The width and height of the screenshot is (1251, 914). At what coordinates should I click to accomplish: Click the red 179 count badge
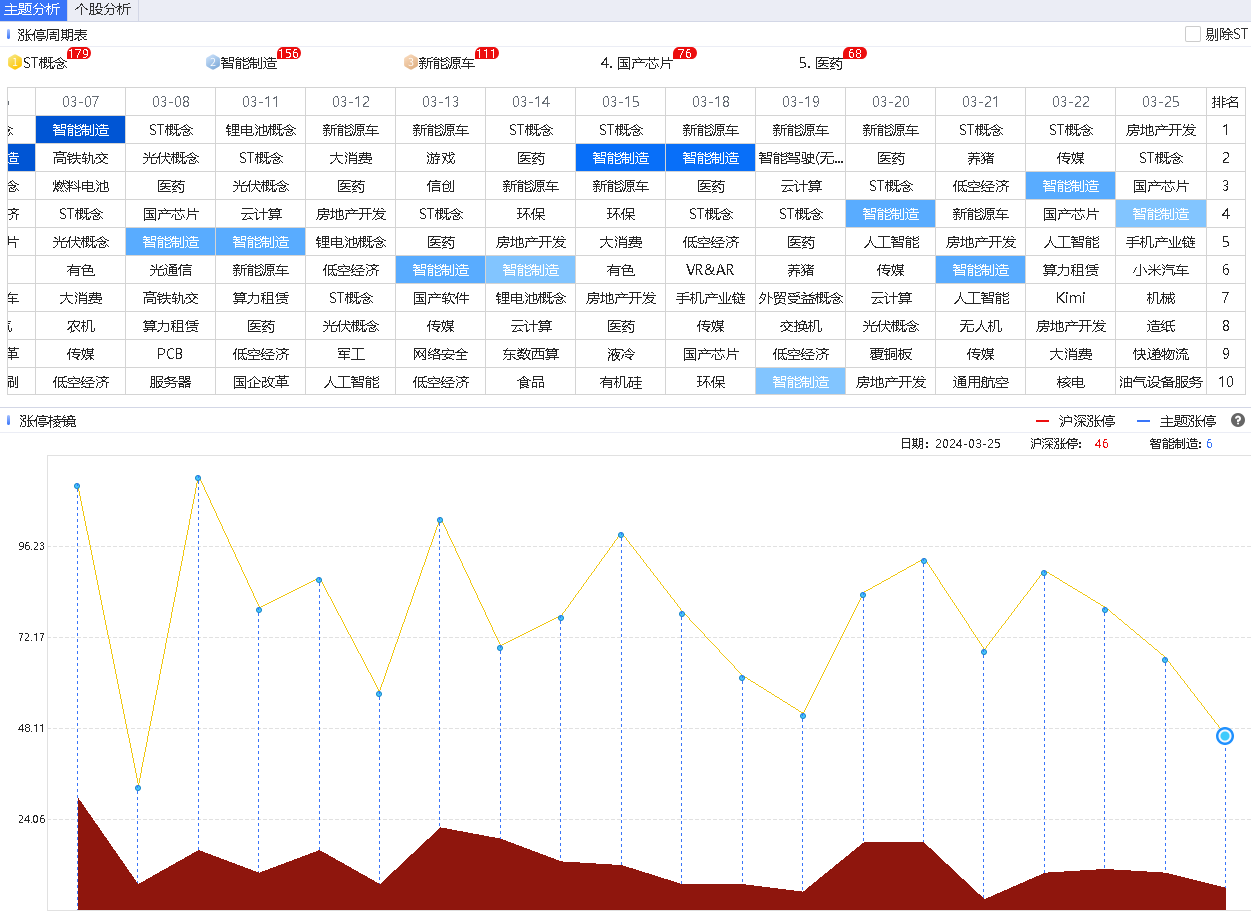point(78,53)
